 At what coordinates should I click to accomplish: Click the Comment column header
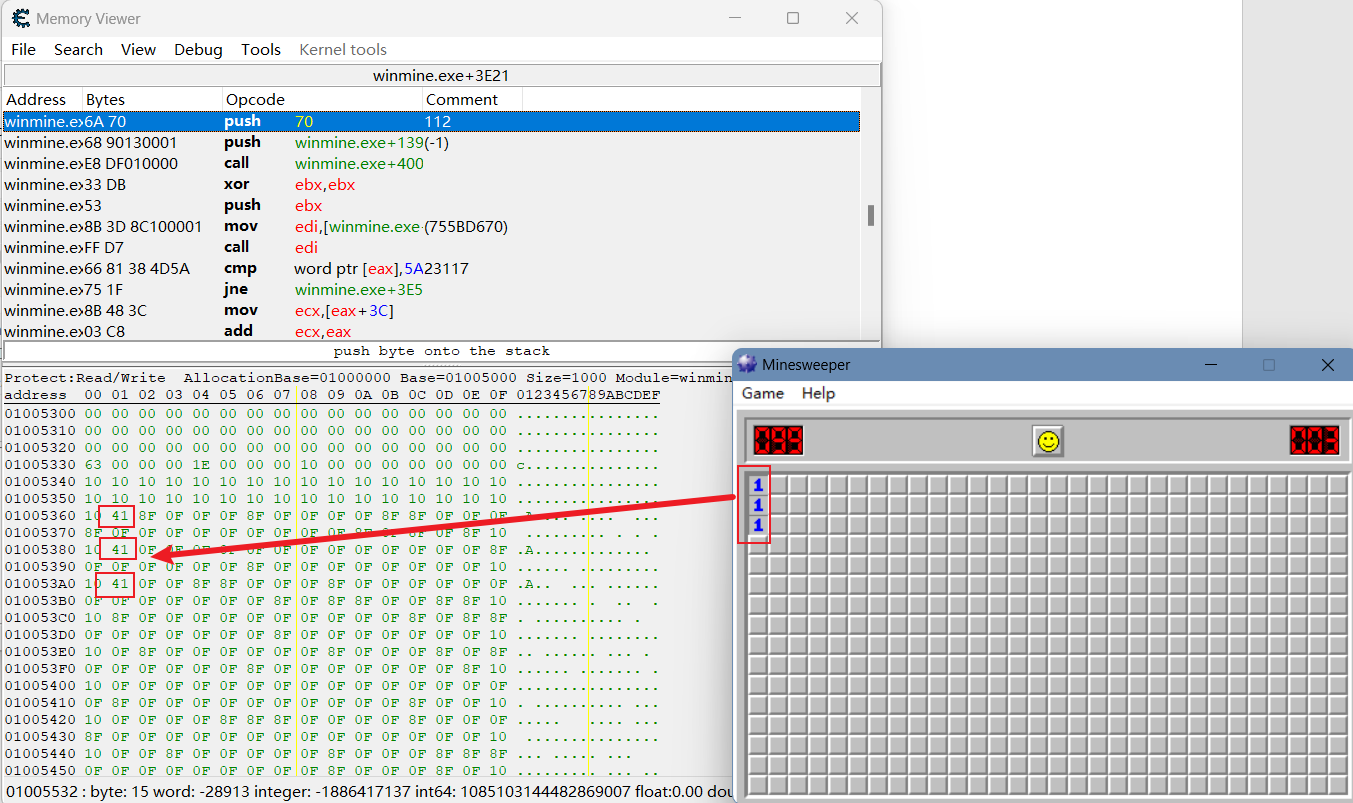pos(461,99)
